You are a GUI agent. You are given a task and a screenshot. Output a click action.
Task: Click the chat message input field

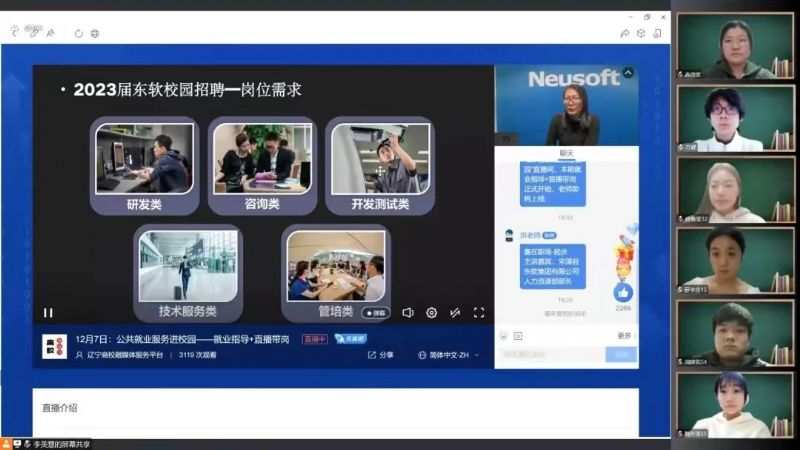[552, 354]
